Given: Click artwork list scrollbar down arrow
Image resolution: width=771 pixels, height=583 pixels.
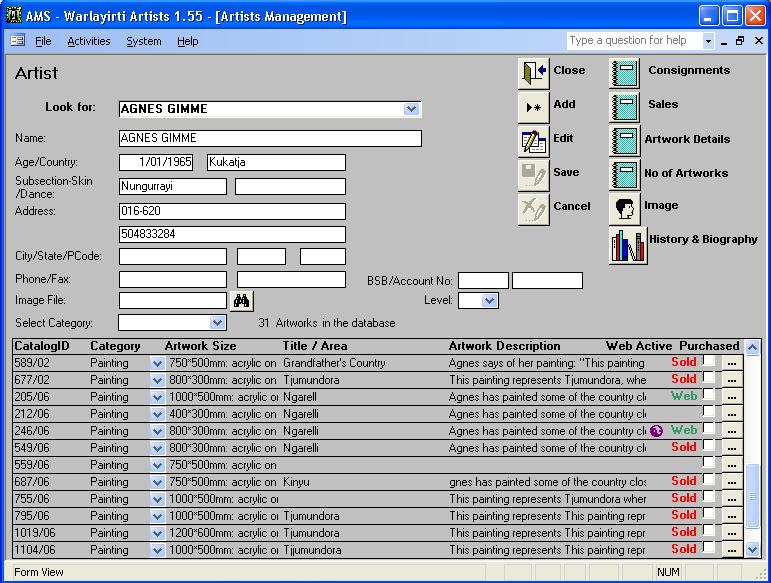Looking at the screenshot, I should point(752,549).
